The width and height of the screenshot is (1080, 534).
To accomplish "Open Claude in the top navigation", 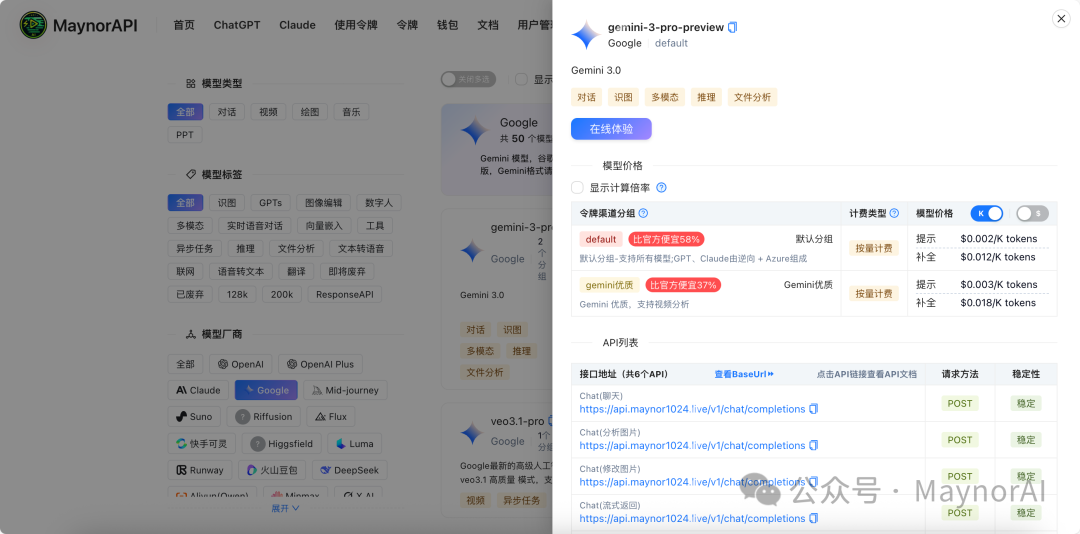I will pos(298,25).
